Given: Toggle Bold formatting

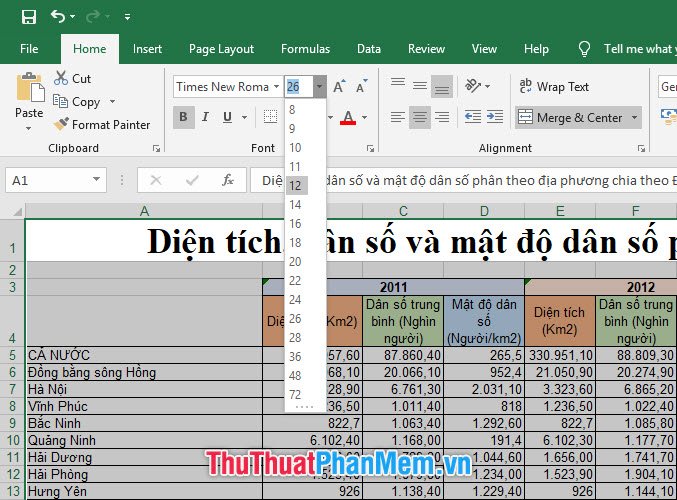Looking at the screenshot, I should point(183,117).
